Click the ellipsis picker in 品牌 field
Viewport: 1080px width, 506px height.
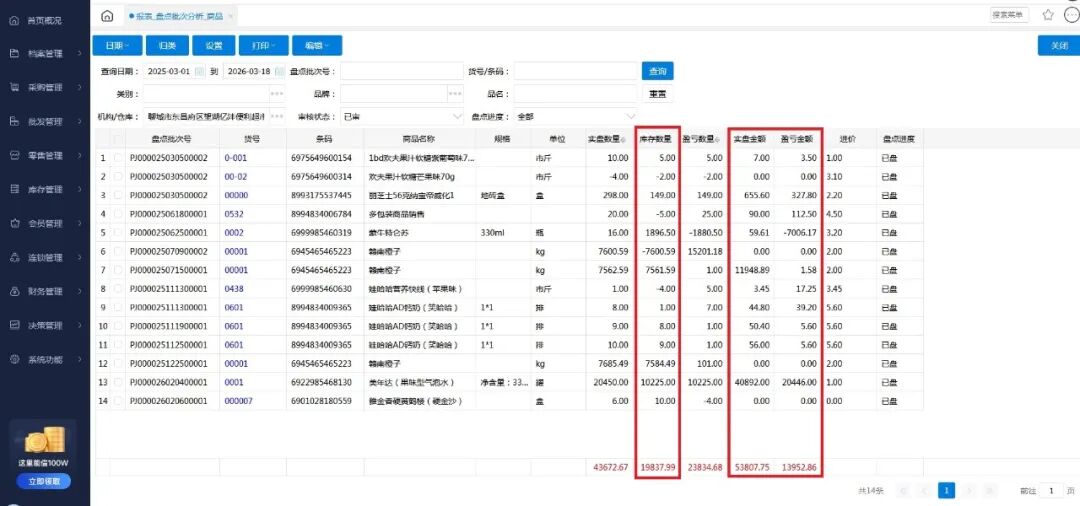coord(455,93)
